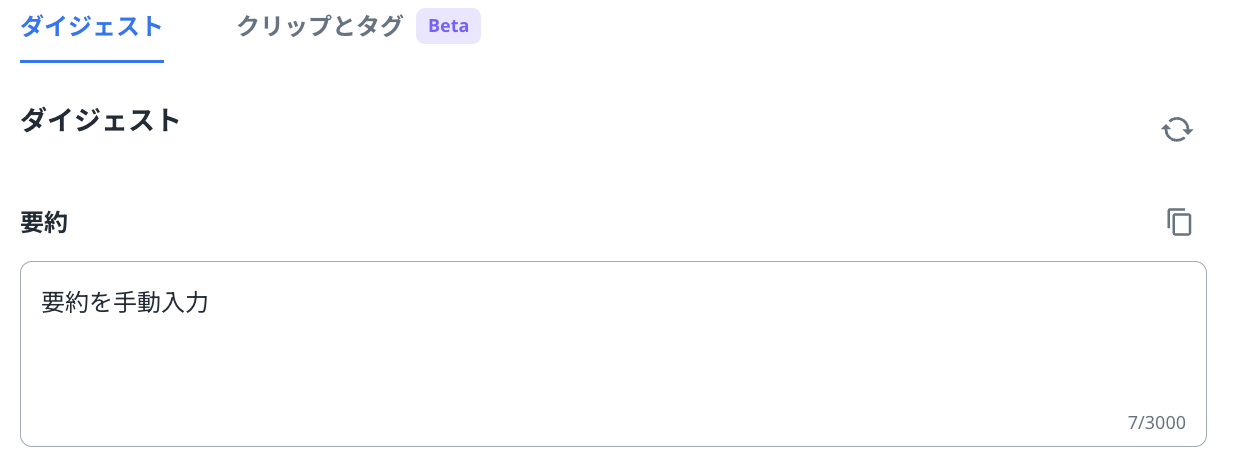This screenshot has height=468, width=1233.
Task: Click the 7/3000 character counter
Action: (x=1156, y=423)
